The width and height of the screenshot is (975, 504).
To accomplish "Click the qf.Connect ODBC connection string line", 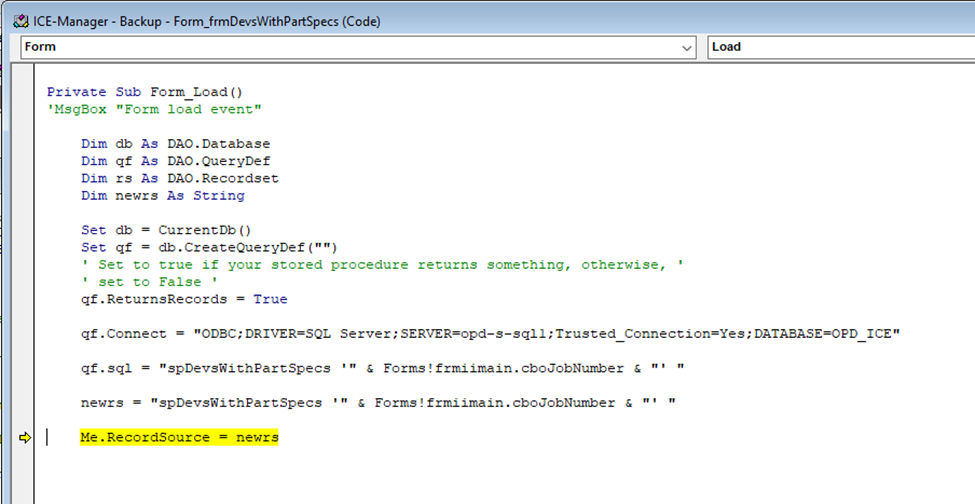I will tap(491, 334).
